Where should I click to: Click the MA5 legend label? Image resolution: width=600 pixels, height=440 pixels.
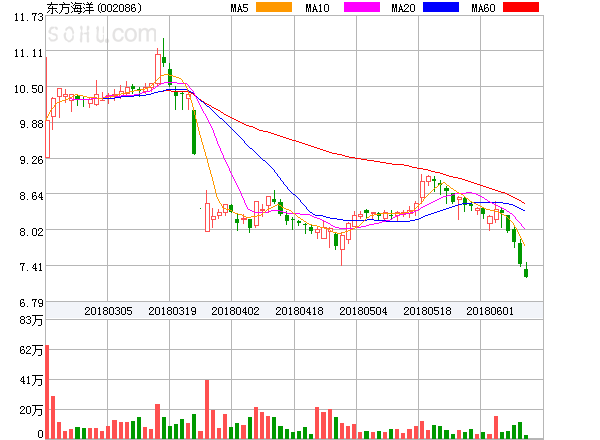(x=239, y=8)
